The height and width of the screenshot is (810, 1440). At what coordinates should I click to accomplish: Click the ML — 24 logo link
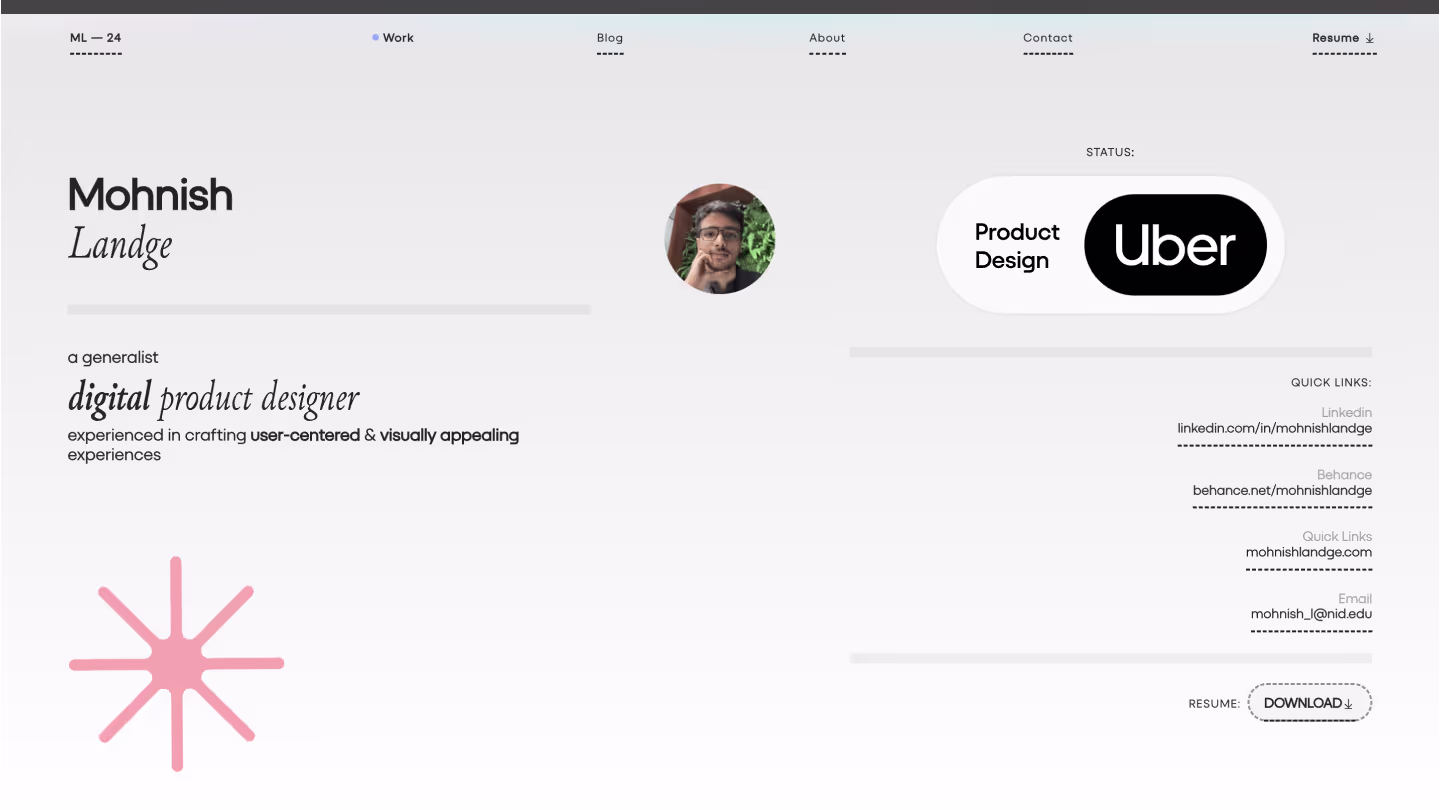point(95,38)
